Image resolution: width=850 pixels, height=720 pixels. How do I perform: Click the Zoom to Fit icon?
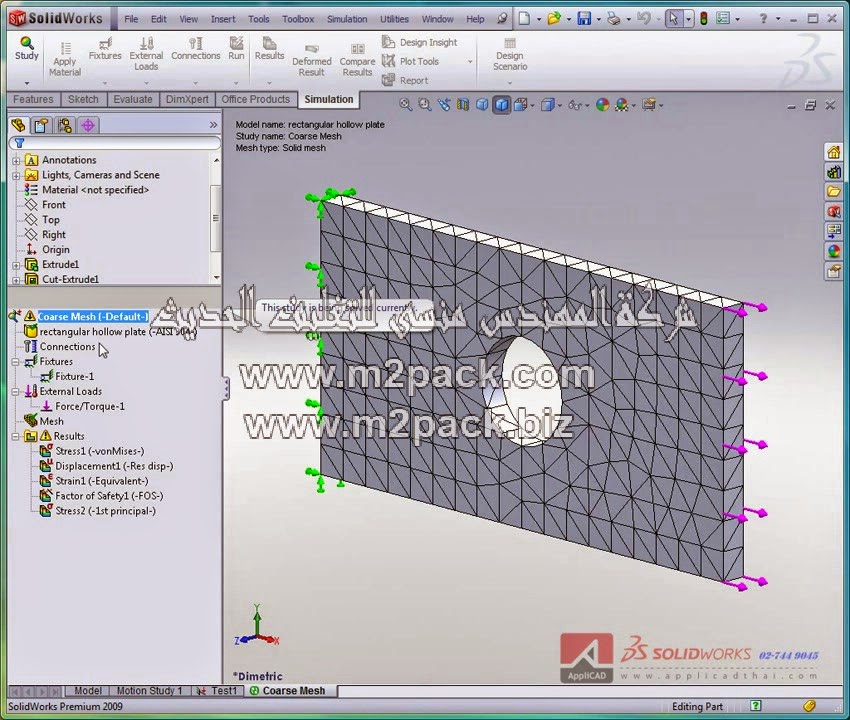(x=405, y=105)
